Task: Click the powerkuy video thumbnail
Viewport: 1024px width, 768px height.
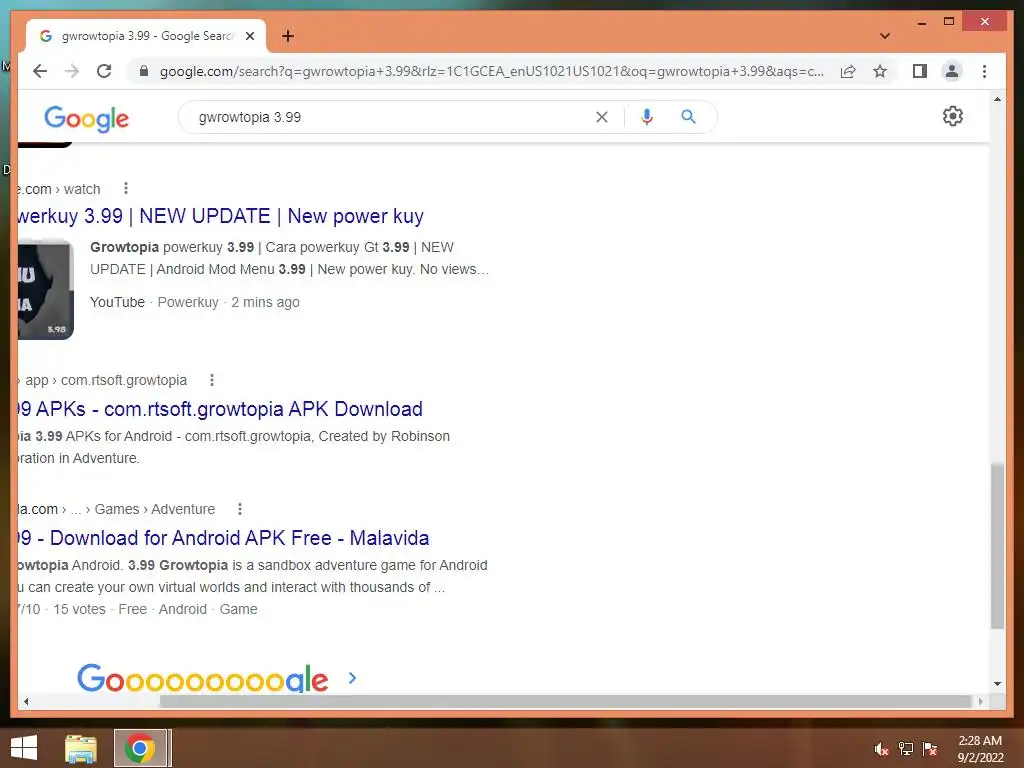Action: [46, 289]
